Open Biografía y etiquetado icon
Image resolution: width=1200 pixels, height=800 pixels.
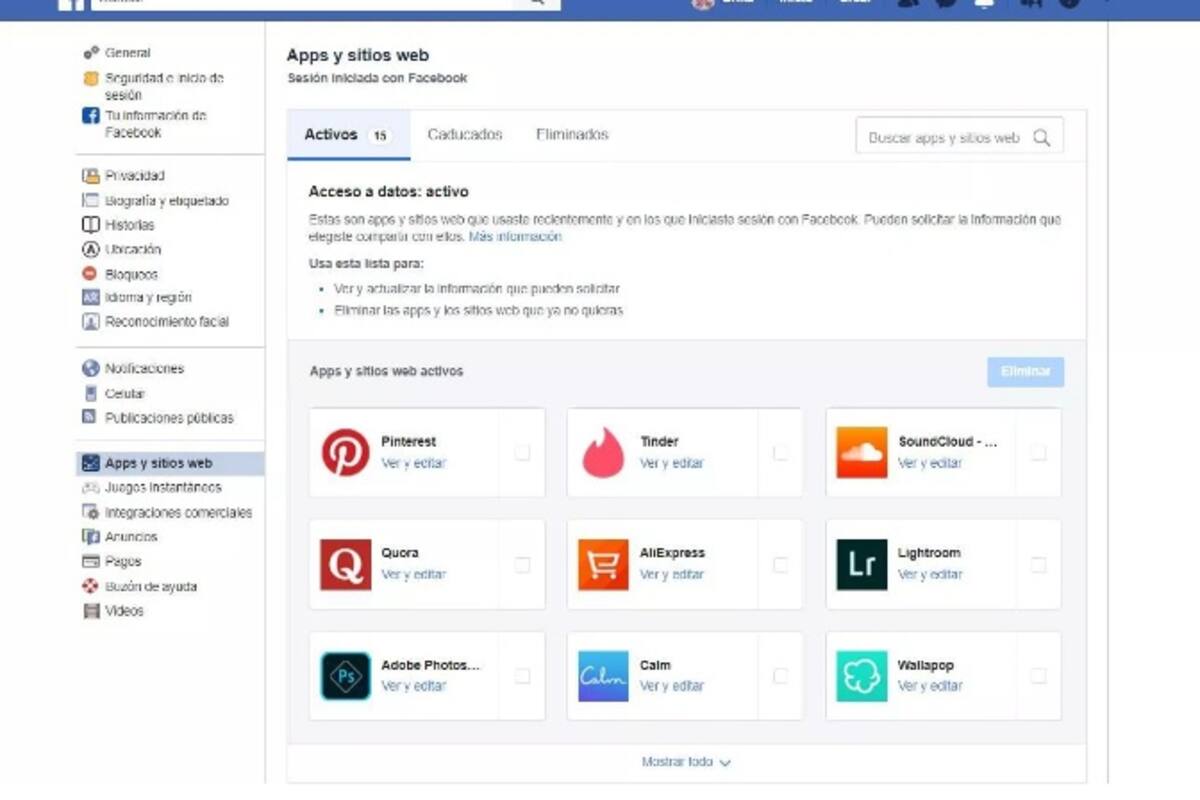pyautogui.click(x=91, y=201)
